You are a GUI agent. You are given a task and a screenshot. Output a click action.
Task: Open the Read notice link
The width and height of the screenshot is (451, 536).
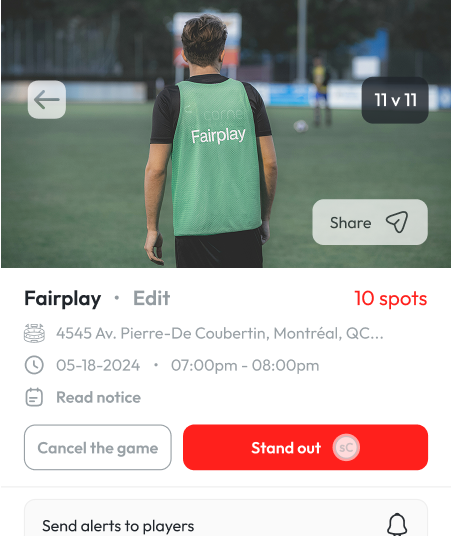98,397
